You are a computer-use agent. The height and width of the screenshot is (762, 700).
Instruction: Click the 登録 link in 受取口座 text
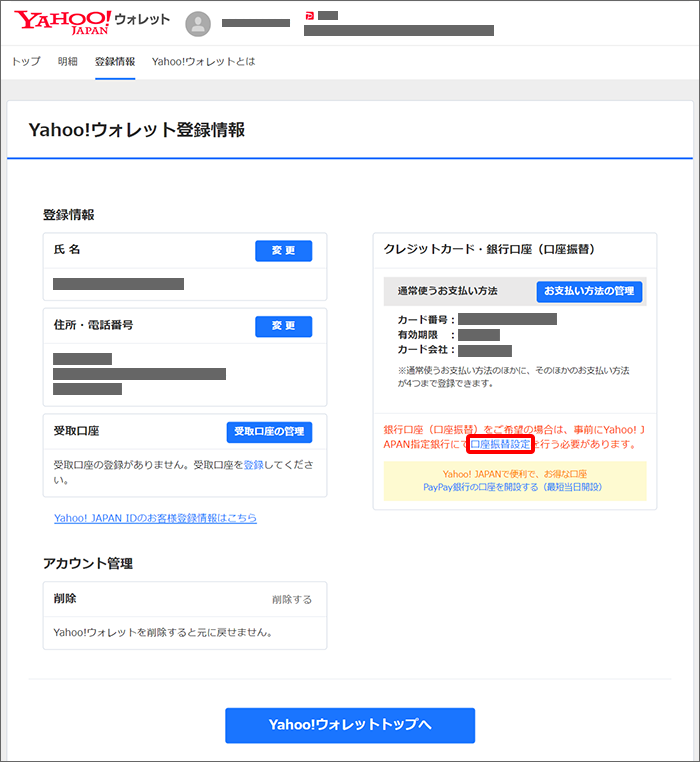(x=253, y=465)
